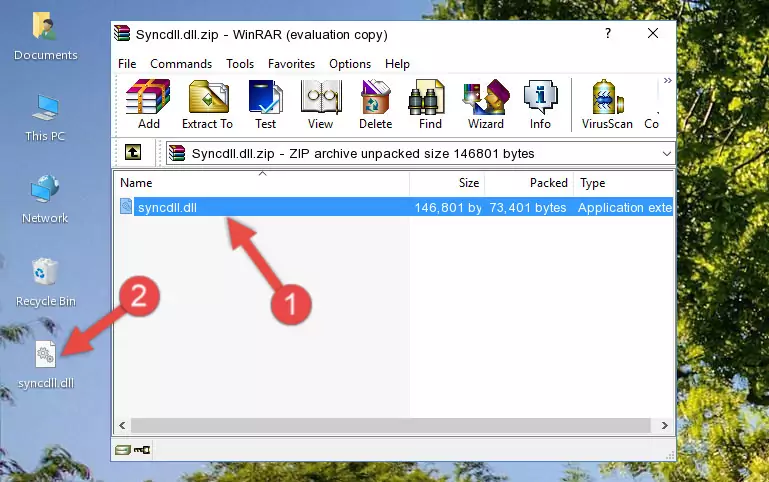Click the Delete toolbar icon
The image size is (769, 482).
pos(376,104)
